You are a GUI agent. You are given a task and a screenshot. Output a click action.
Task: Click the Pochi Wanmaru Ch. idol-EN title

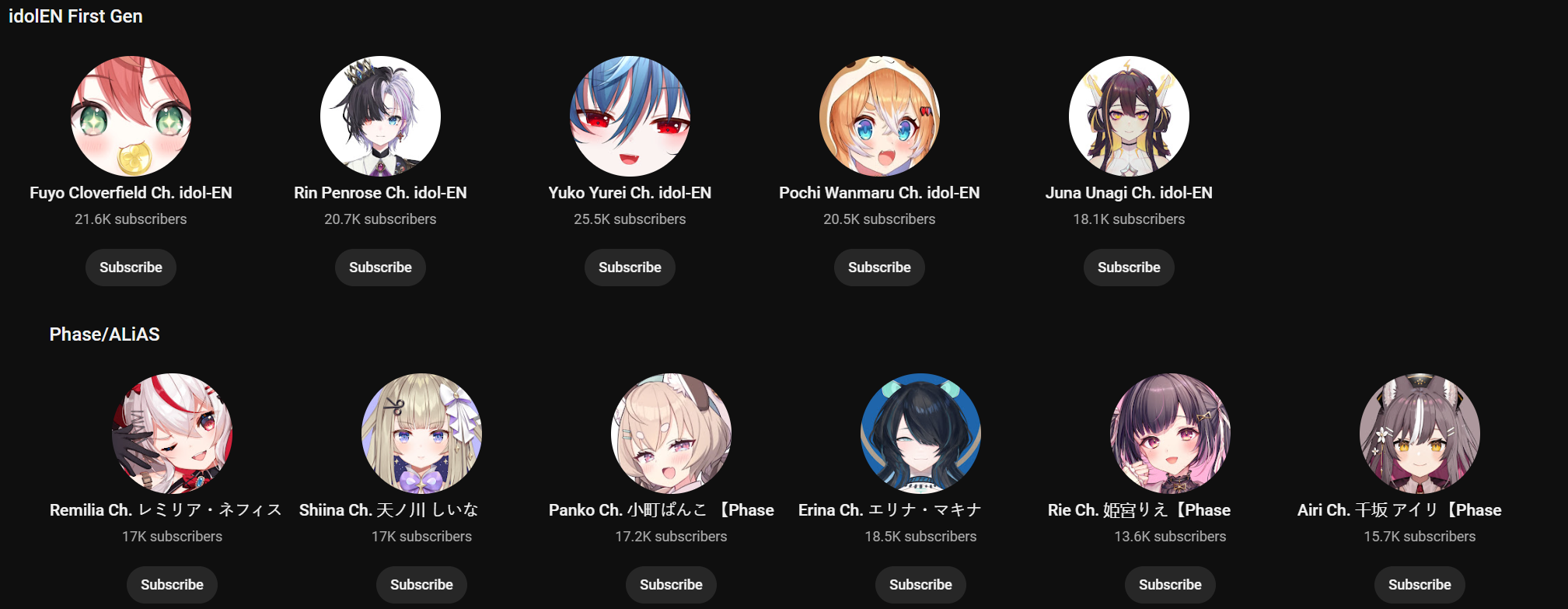[879, 193]
